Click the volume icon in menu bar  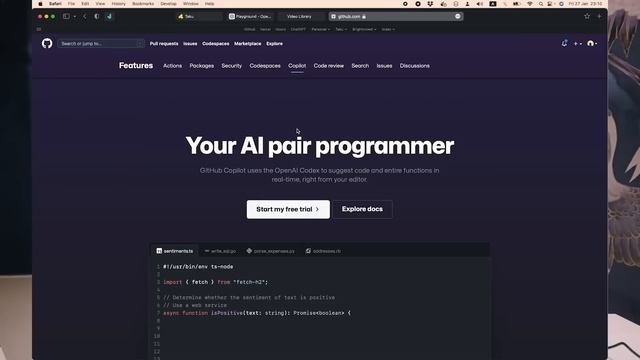480,4
